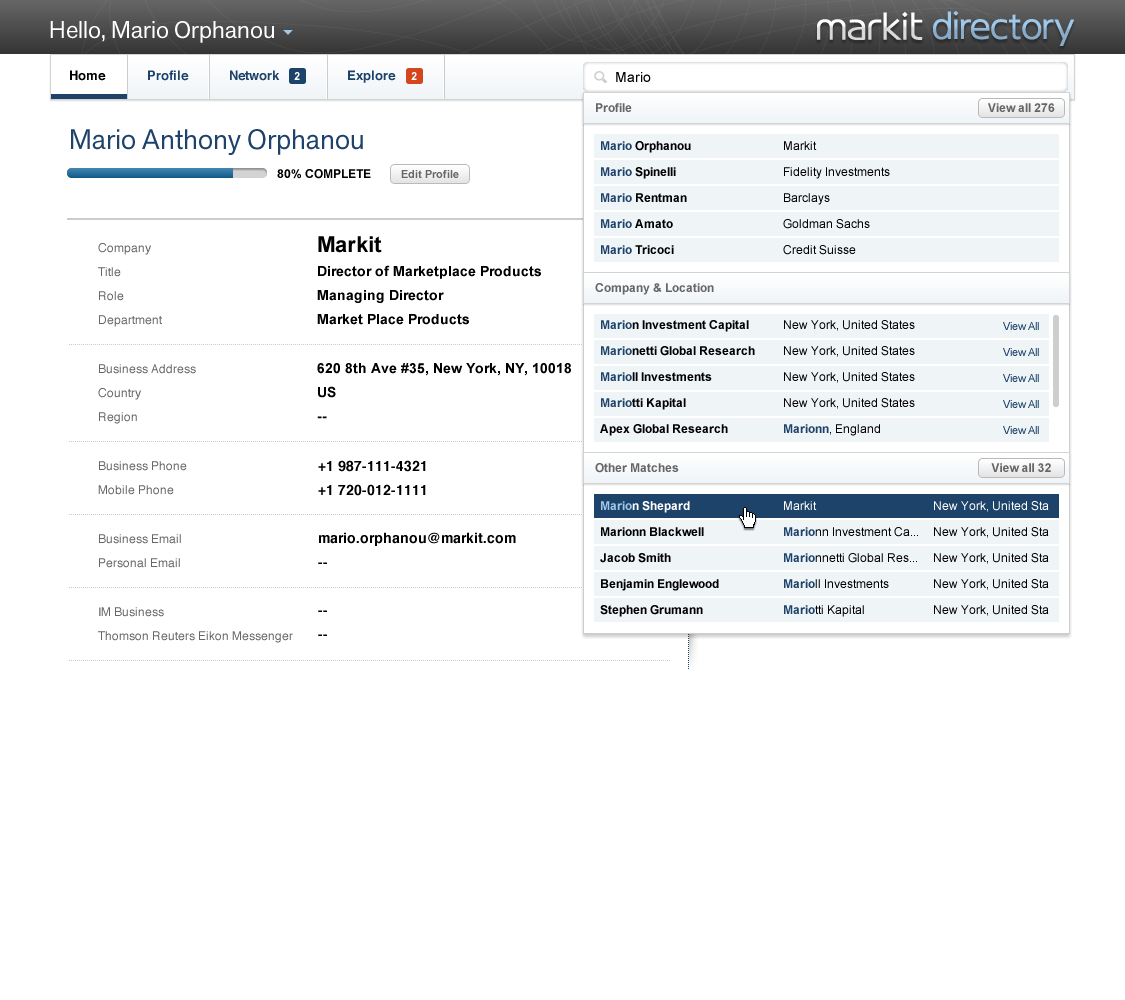1125x1000 pixels.
Task: Select Mario Orphanou profile result
Action: click(x=826, y=146)
